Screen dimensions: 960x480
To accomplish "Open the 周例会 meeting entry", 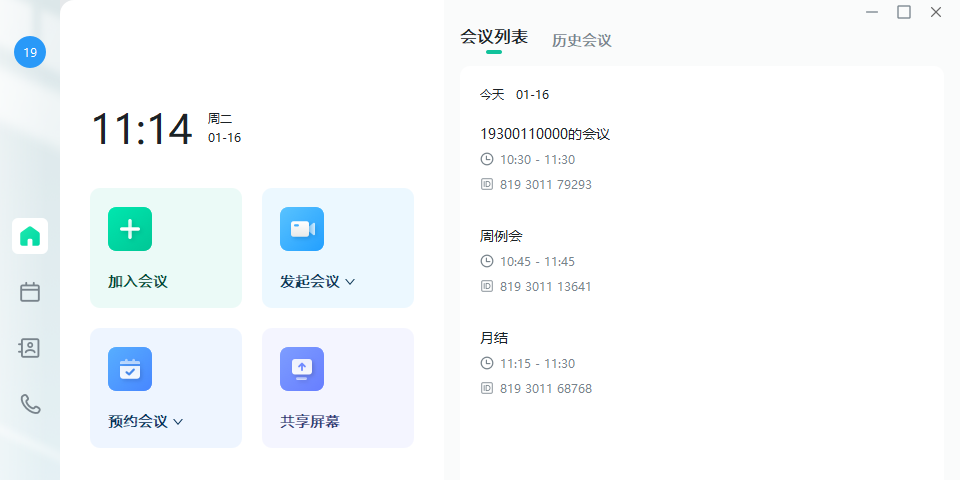I will pyautogui.click(x=501, y=236).
